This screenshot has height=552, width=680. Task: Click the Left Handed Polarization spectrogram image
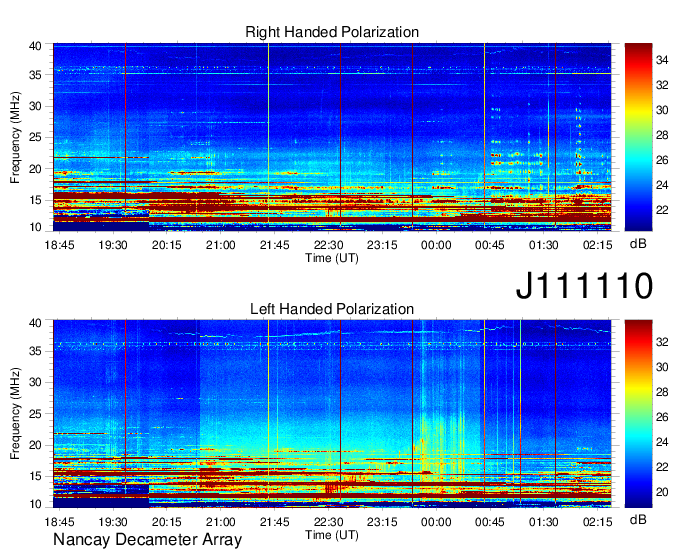(332, 414)
